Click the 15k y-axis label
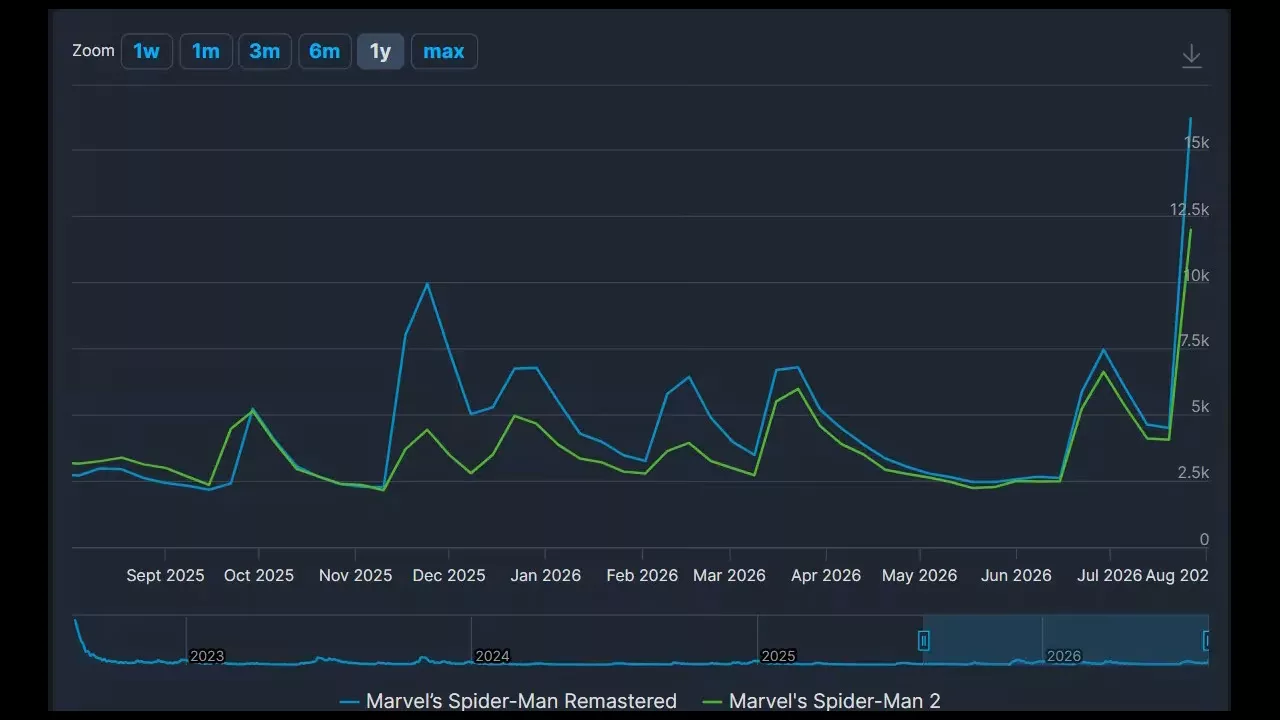The image size is (1280, 720). pyautogui.click(x=1197, y=143)
